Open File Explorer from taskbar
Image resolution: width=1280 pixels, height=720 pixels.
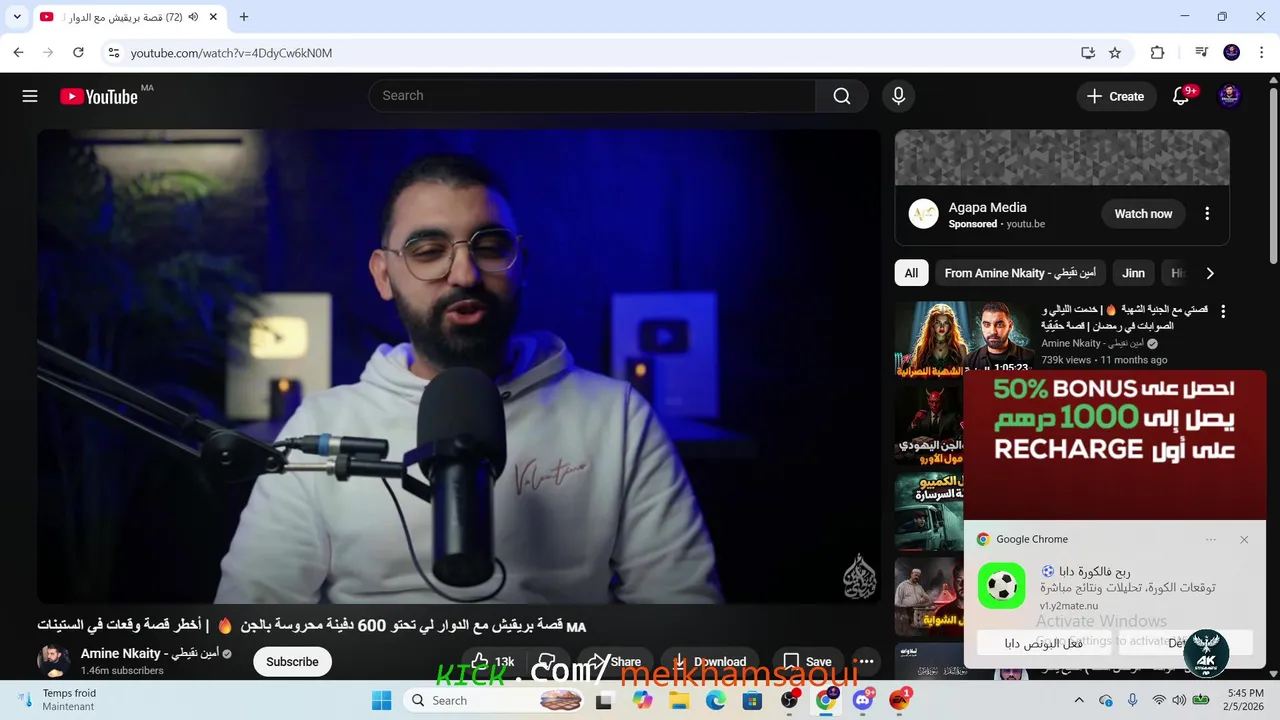coord(679,700)
